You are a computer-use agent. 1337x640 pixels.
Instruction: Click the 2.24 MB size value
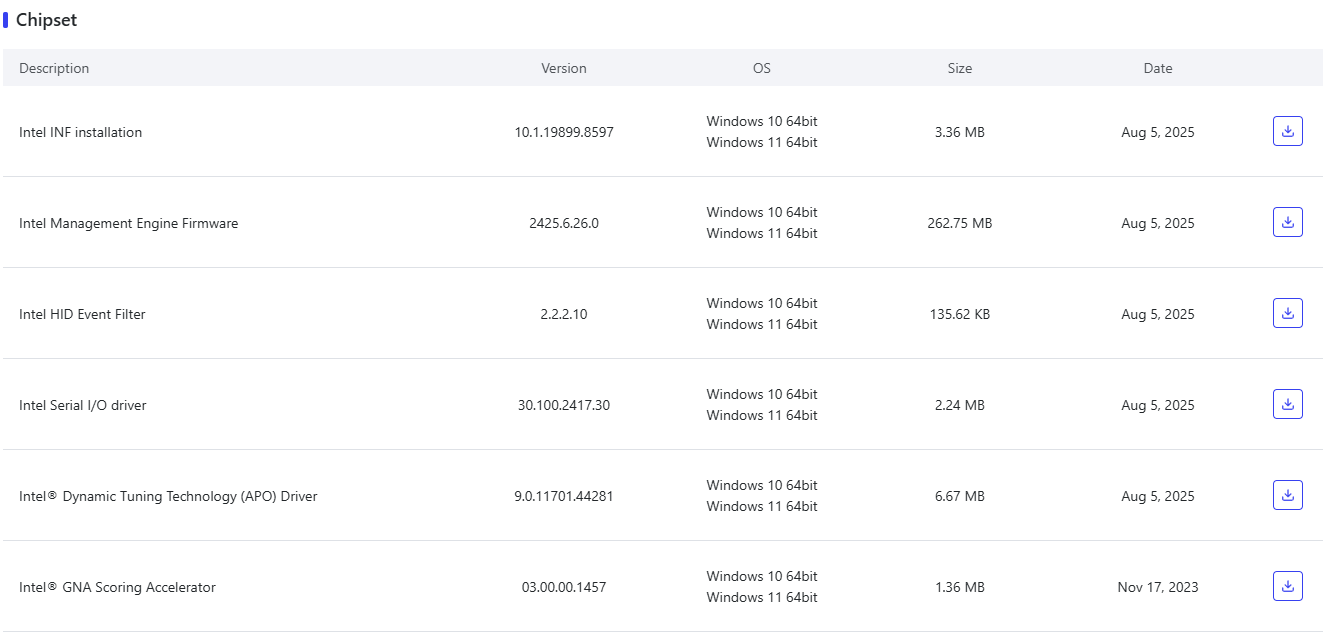(960, 405)
